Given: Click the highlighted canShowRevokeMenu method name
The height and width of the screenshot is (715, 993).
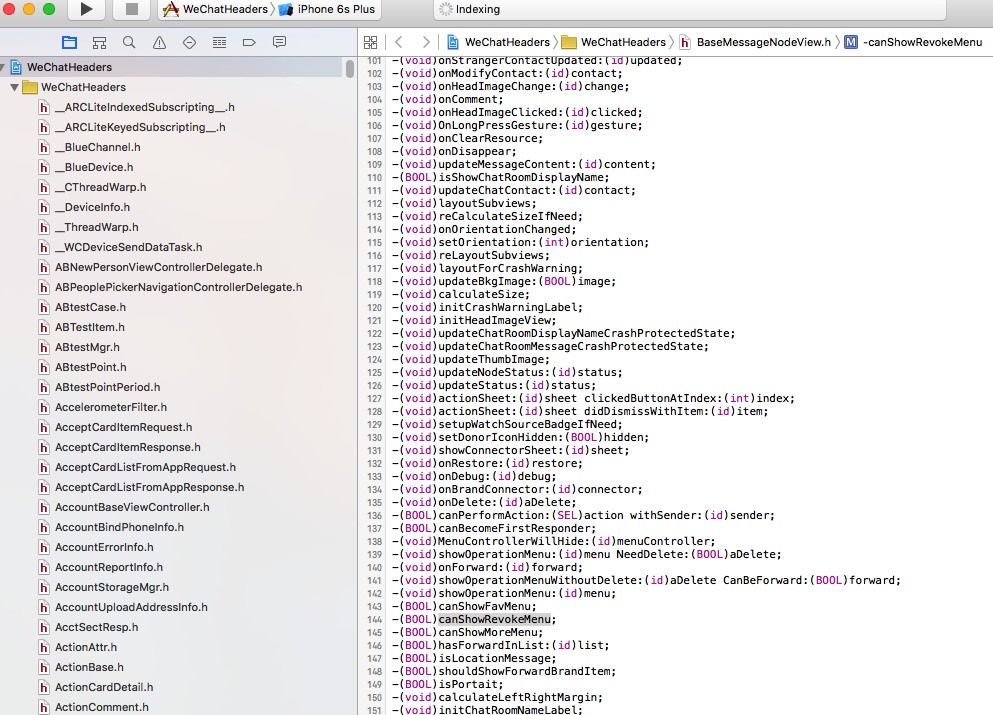Looking at the screenshot, I should point(494,619).
